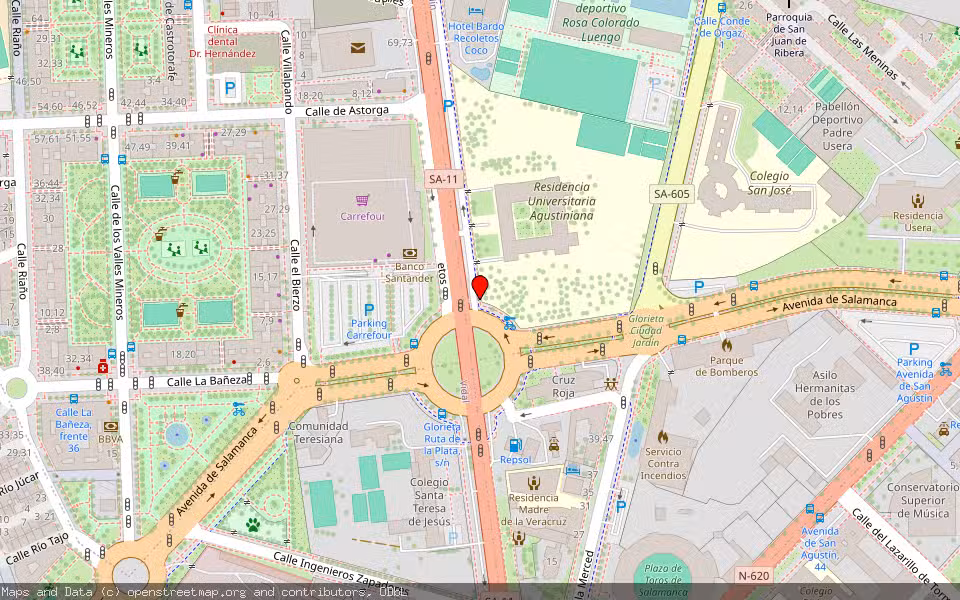Screen dimensions: 960x600
Task: Click the red location marker pin
Action: click(480, 286)
